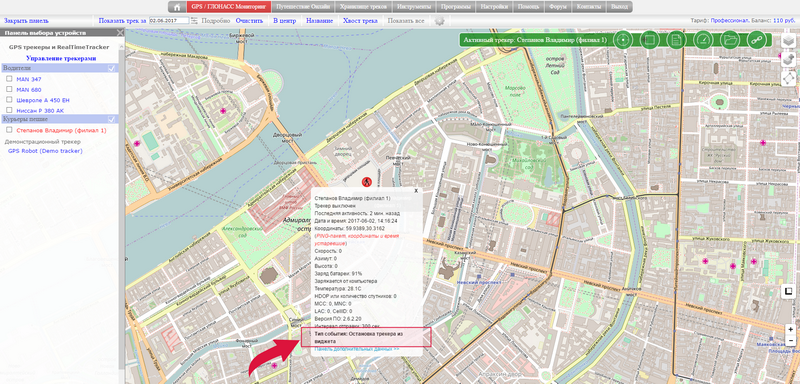The width and height of the screenshot is (800, 384).
Task: Click the pedestrian tracker marker on map
Action: tap(366, 182)
